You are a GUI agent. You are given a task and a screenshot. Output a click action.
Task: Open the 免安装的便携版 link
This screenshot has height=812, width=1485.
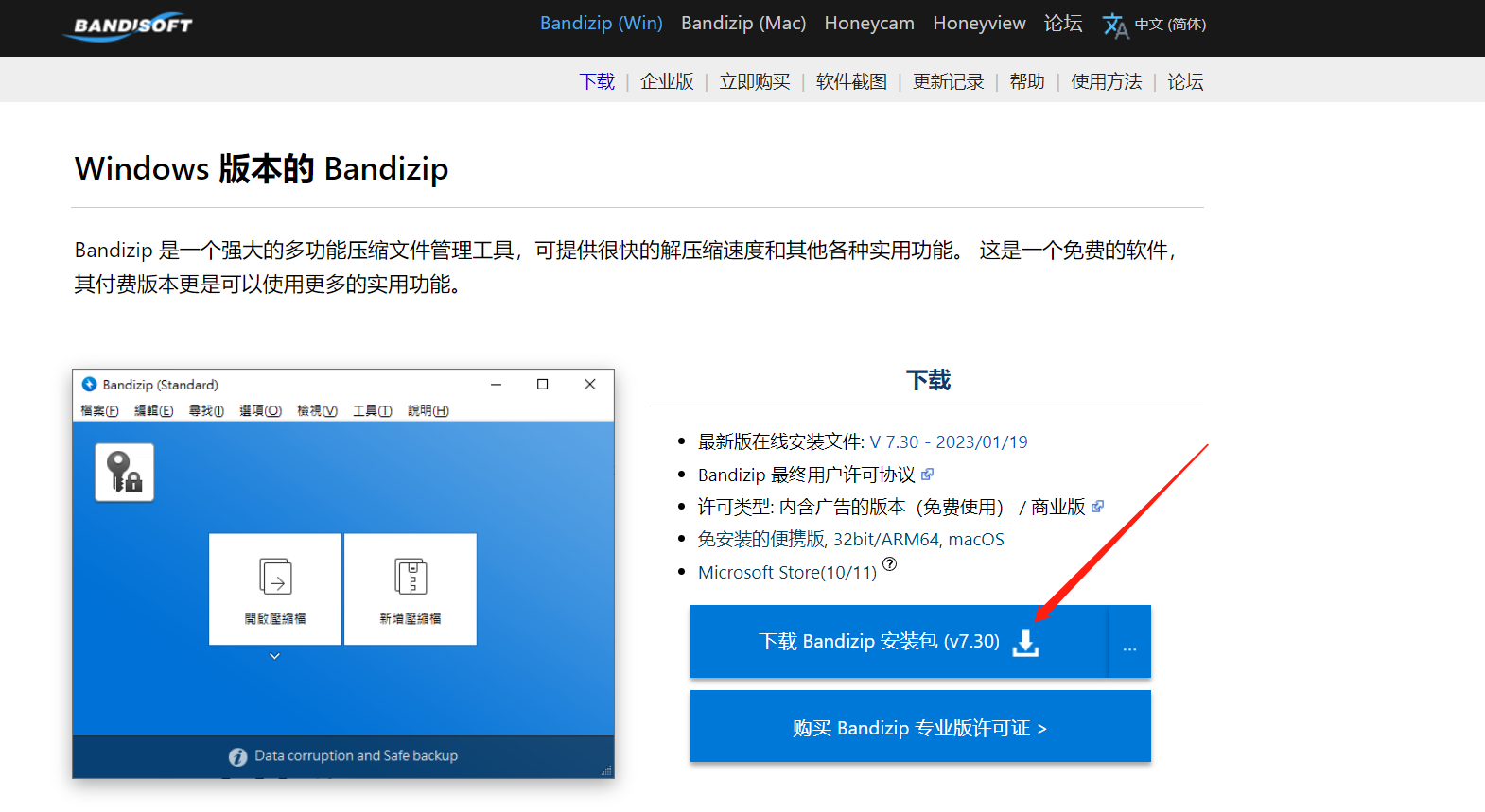click(x=761, y=539)
